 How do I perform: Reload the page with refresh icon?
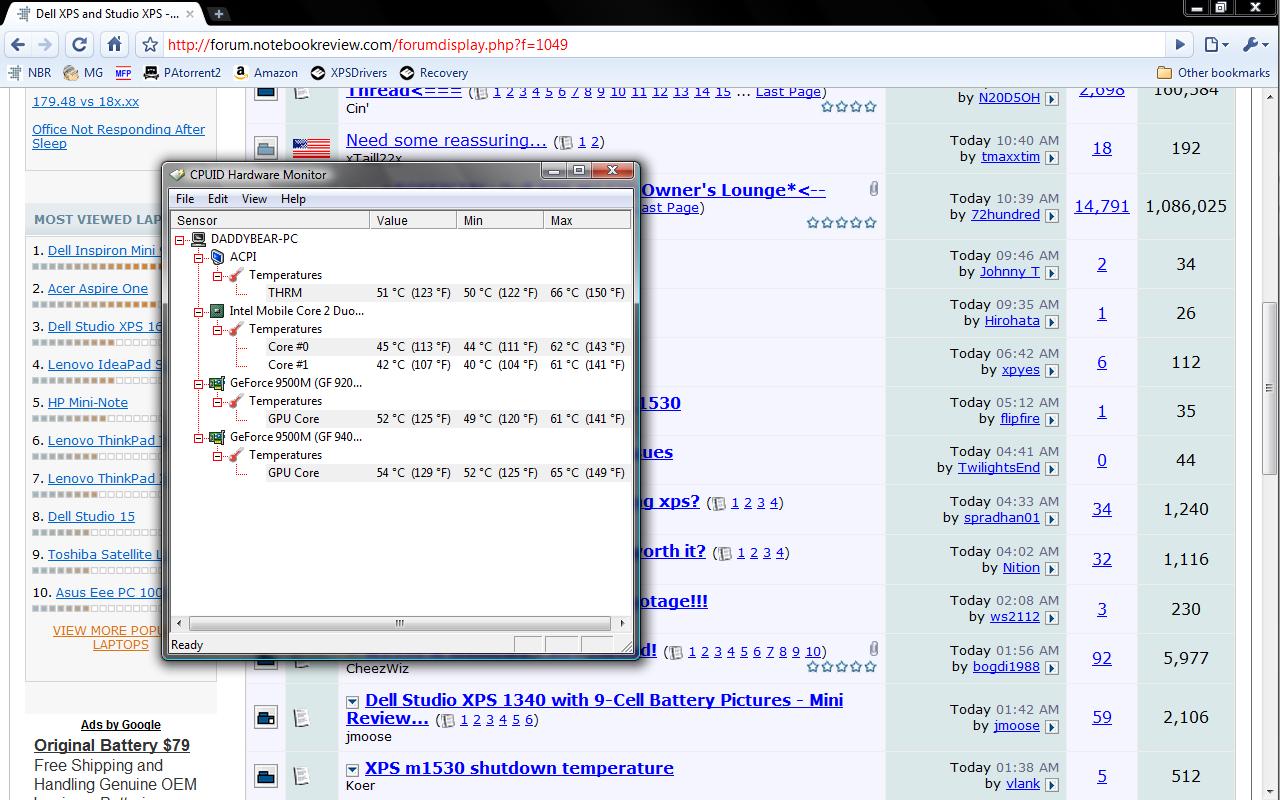click(x=80, y=44)
